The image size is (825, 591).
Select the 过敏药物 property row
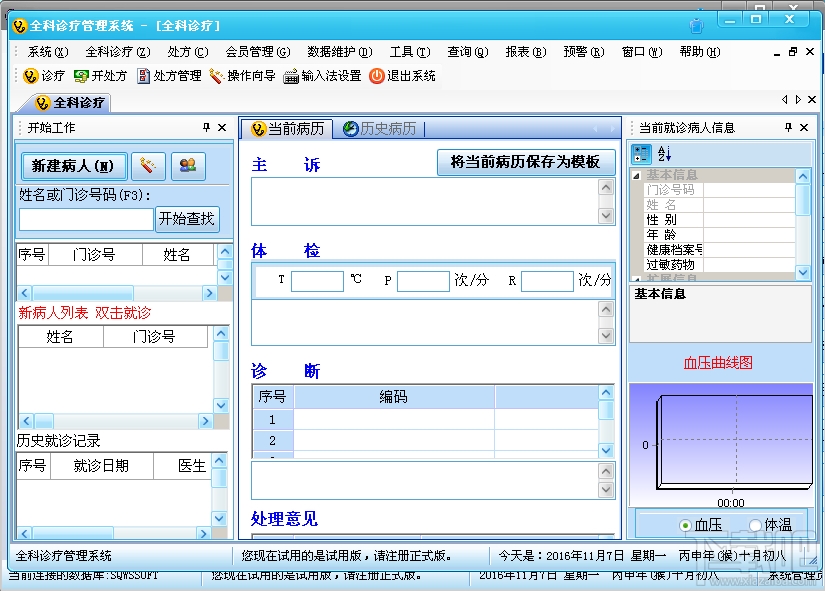pyautogui.click(x=719, y=264)
